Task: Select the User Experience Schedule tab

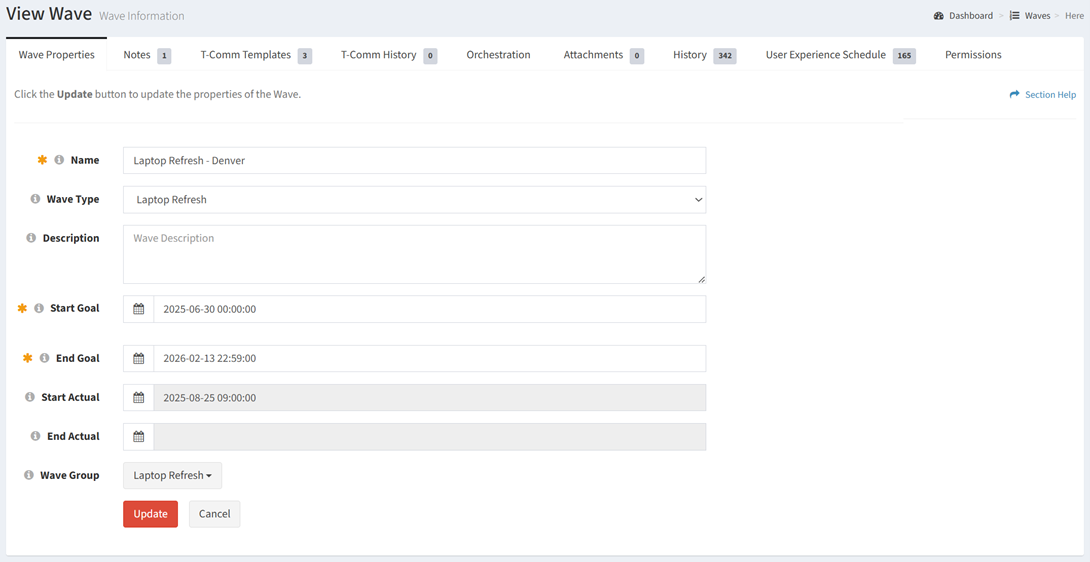Action: point(826,55)
